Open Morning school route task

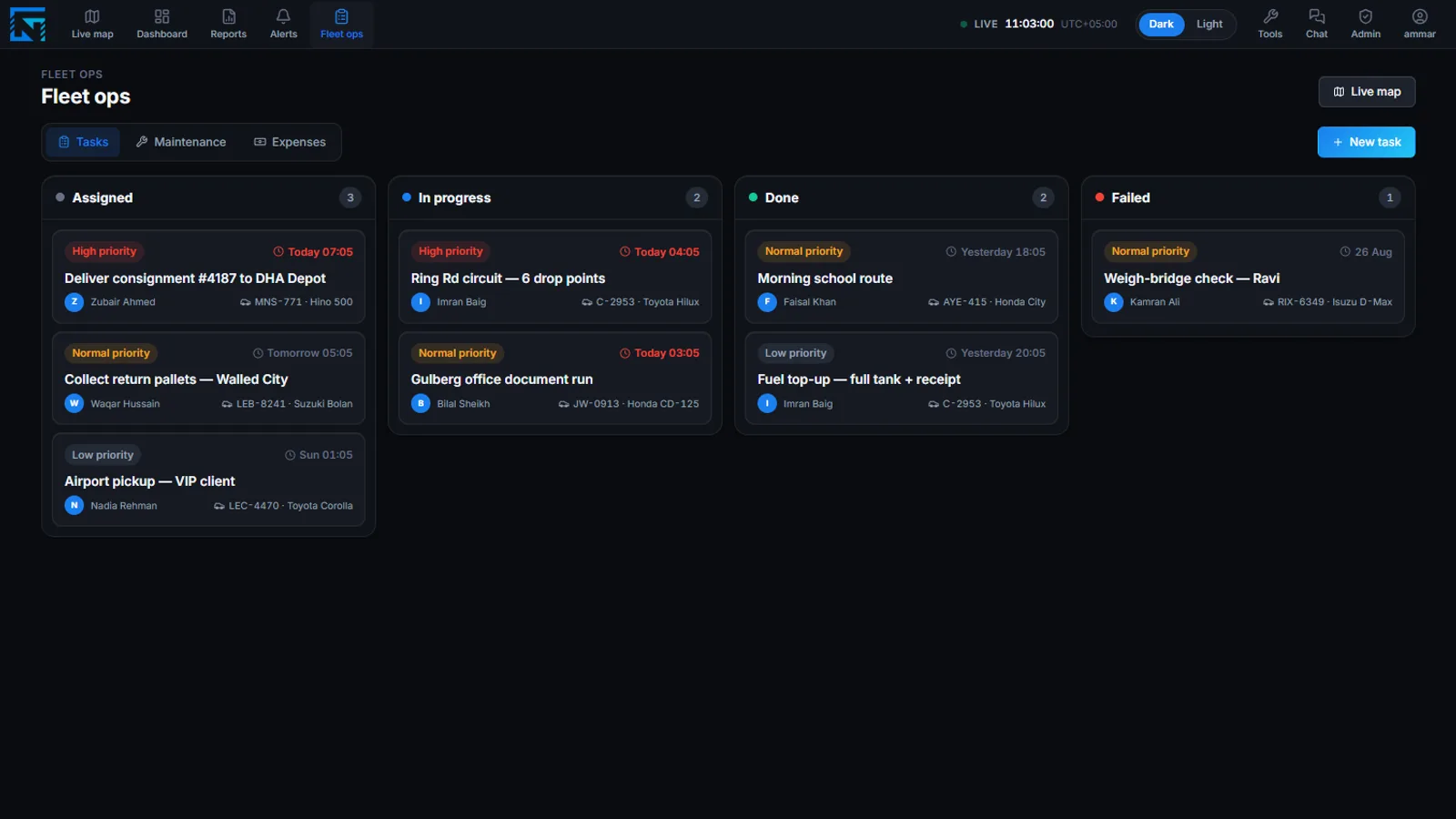[901, 277]
